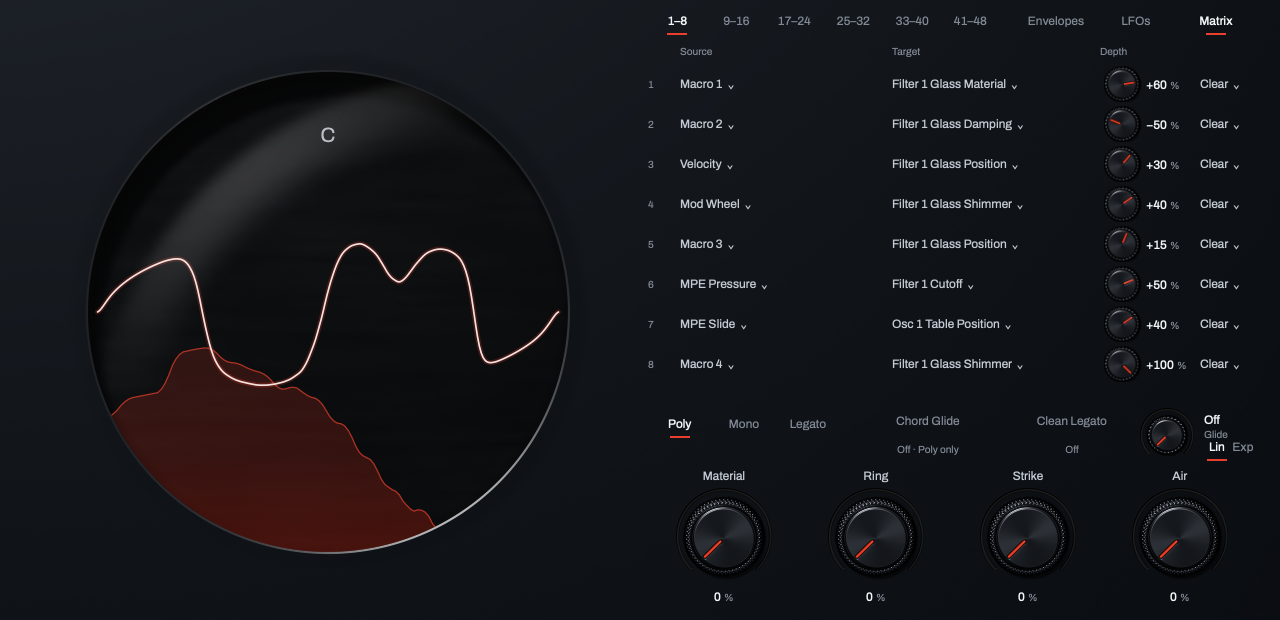Click the Air macro knob
Viewport: 1280px width, 620px height.
pyautogui.click(x=1180, y=536)
